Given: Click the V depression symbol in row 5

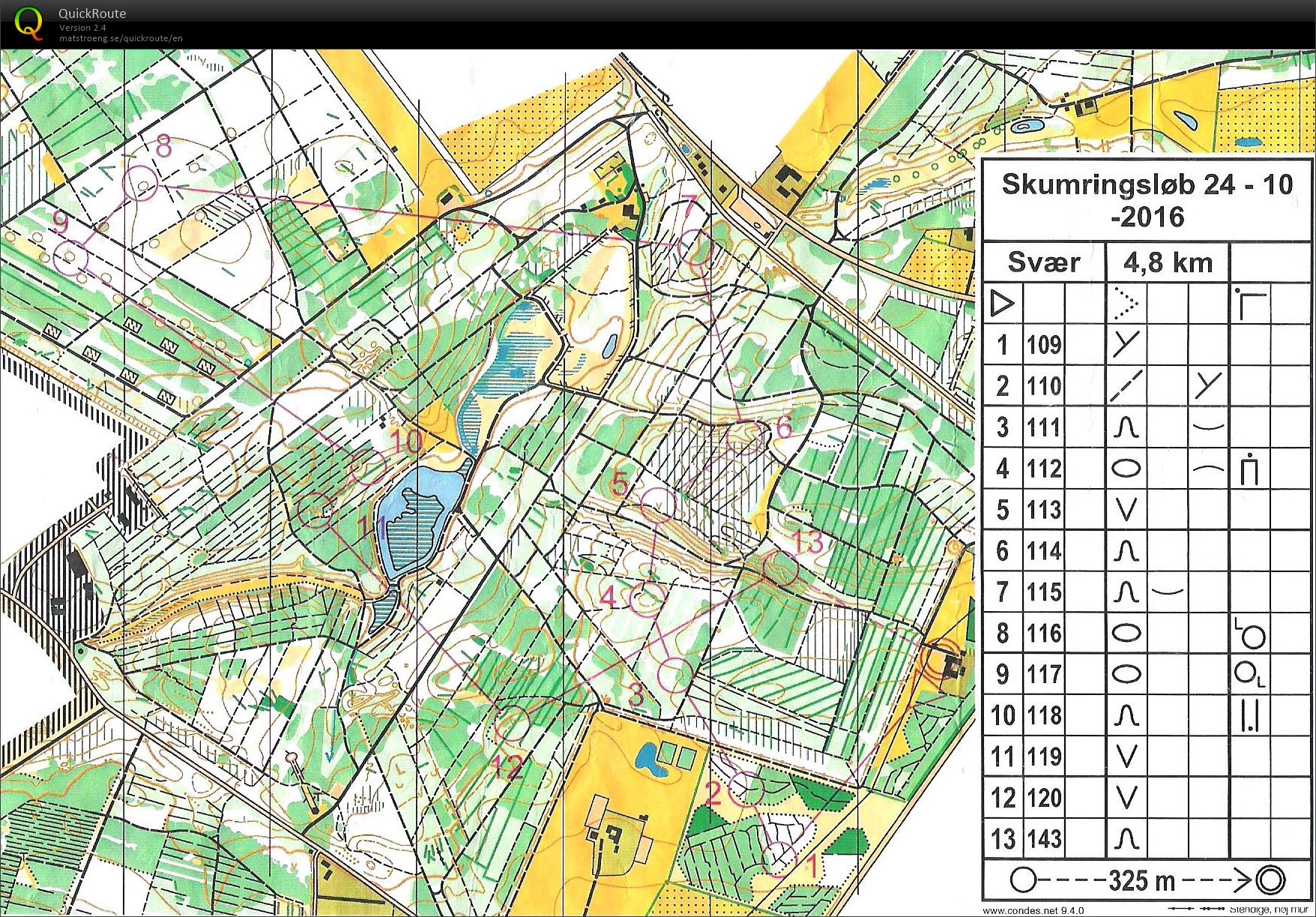Looking at the screenshot, I should pos(1126,510).
